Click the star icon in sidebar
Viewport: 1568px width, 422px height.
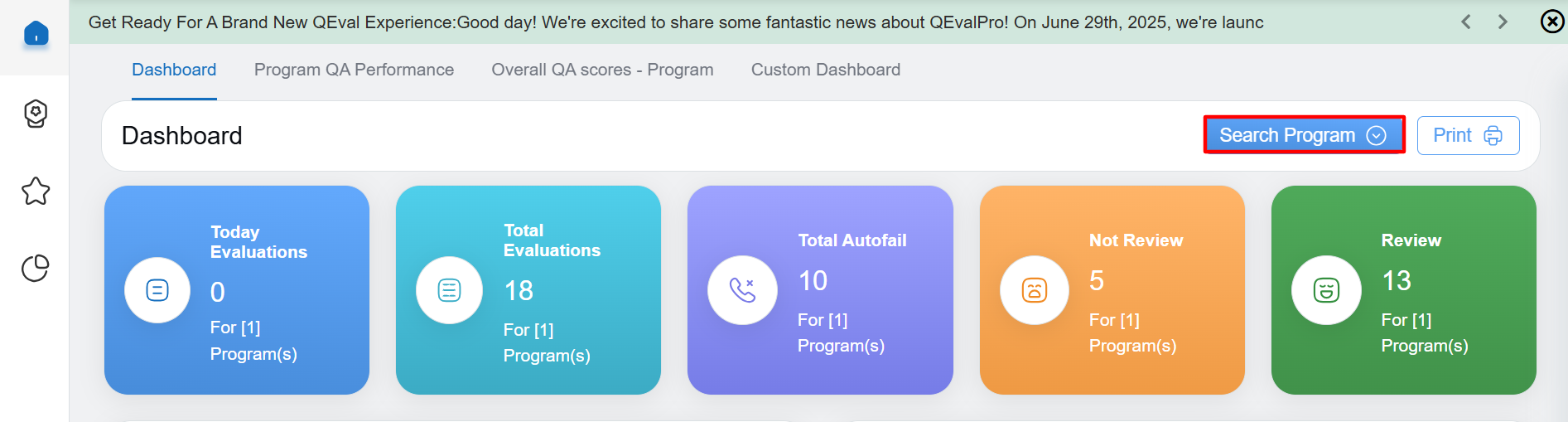point(36,192)
